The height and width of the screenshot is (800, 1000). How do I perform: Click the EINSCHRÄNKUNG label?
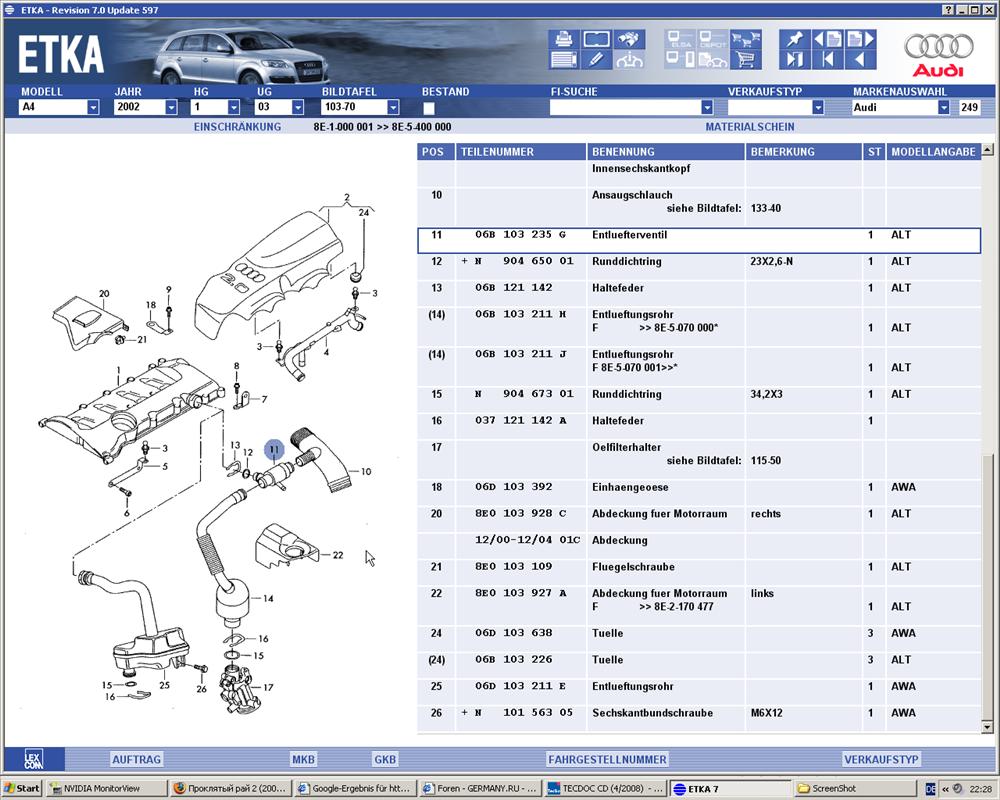tap(237, 127)
